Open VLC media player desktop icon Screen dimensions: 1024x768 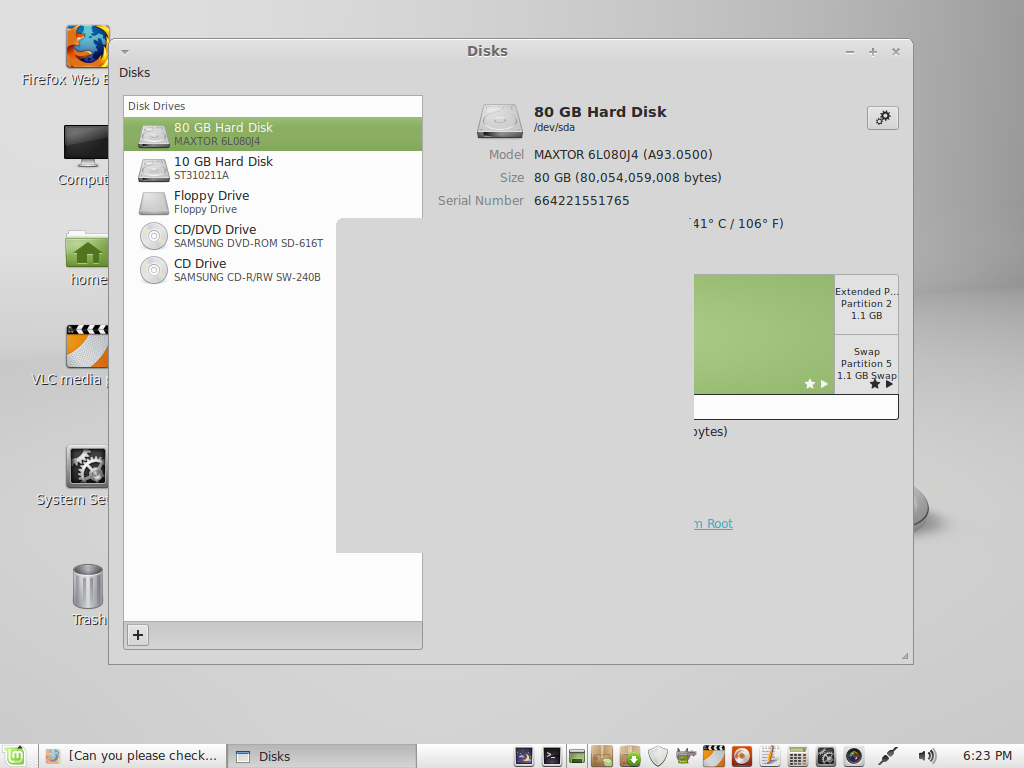[x=87, y=346]
